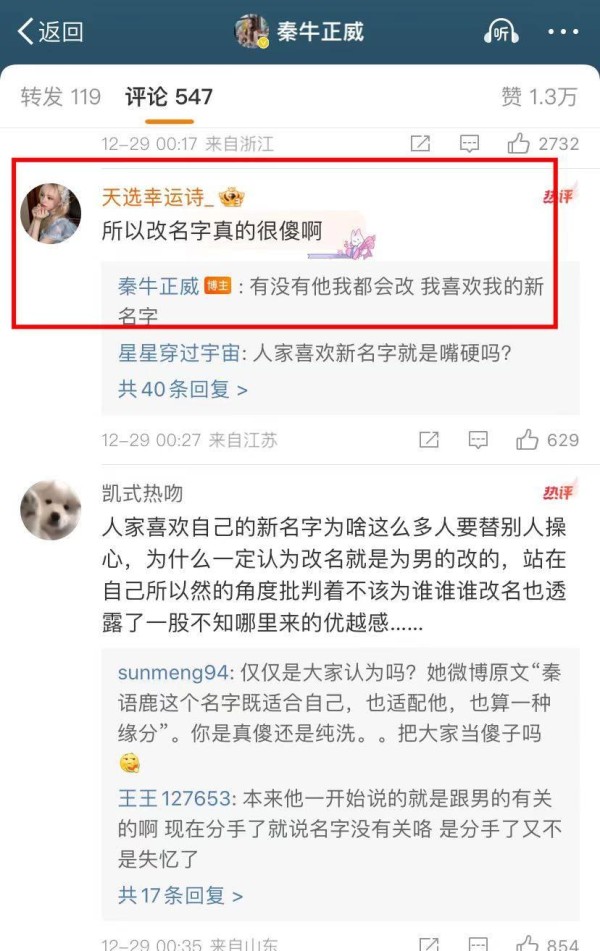Expand 共17条回复 replies
The image size is (600, 951).
(180, 895)
